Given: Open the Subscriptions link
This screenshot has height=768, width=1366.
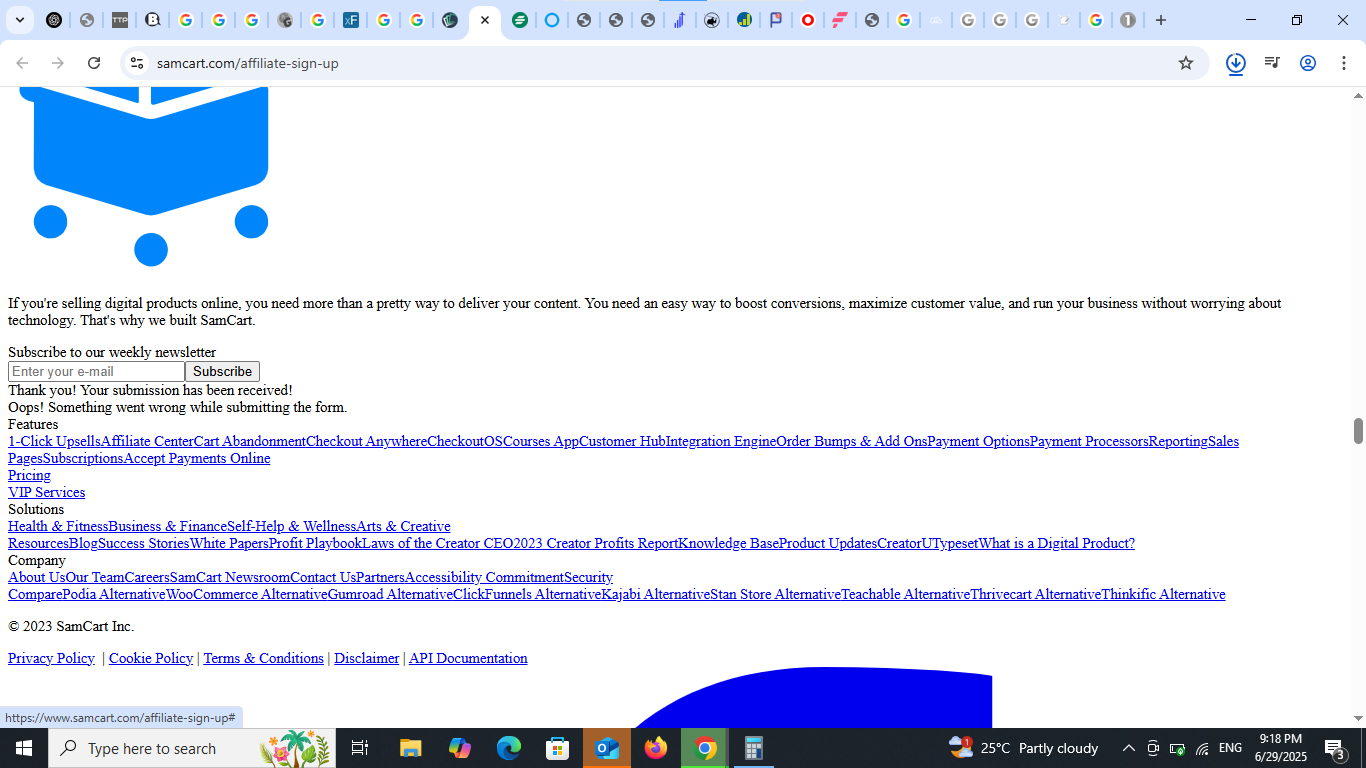Looking at the screenshot, I should pos(83,458).
